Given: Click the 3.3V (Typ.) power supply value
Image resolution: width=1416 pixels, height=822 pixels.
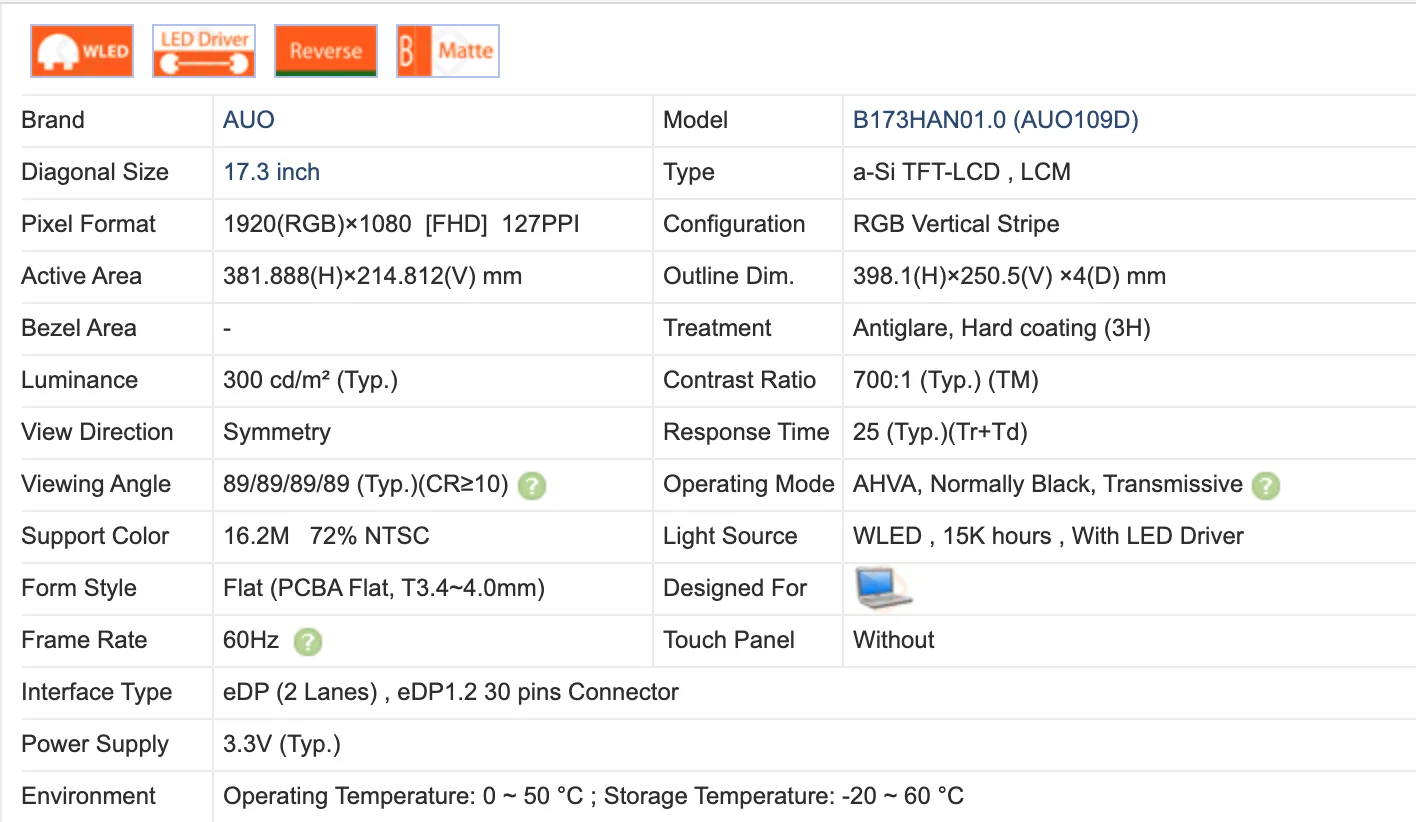Looking at the screenshot, I should click(282, 744).
